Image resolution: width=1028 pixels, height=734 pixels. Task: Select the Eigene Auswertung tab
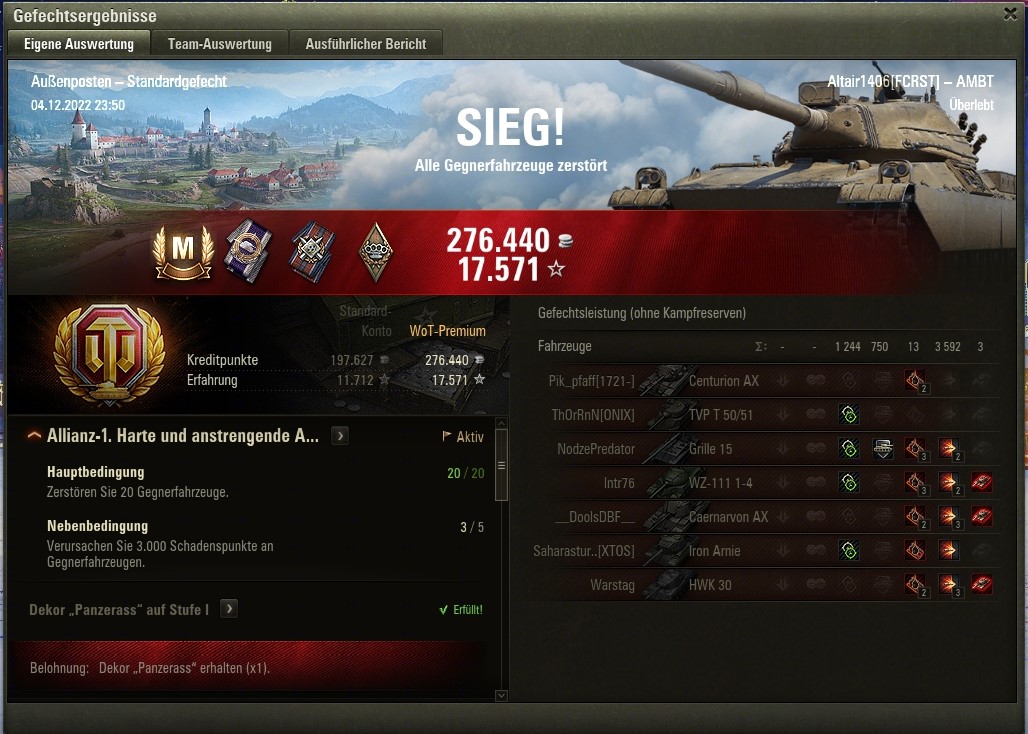pyautogui.click(x=79, y=44)
